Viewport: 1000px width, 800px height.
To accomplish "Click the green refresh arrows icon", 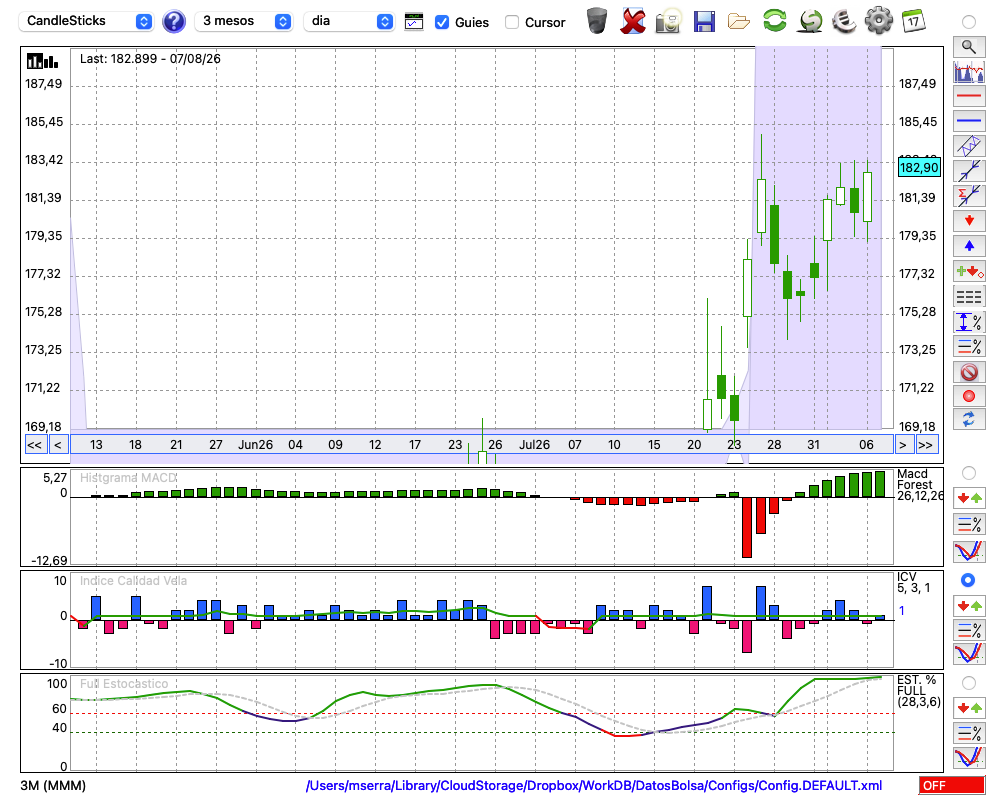I will pos(774,20).
